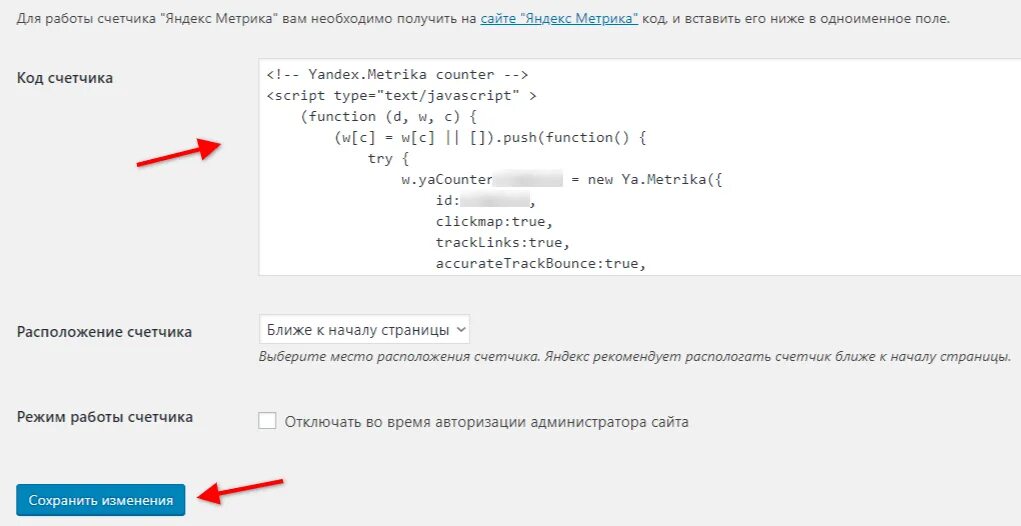Click the "new Ya.Metrika({" text in code

click(655, 180)
